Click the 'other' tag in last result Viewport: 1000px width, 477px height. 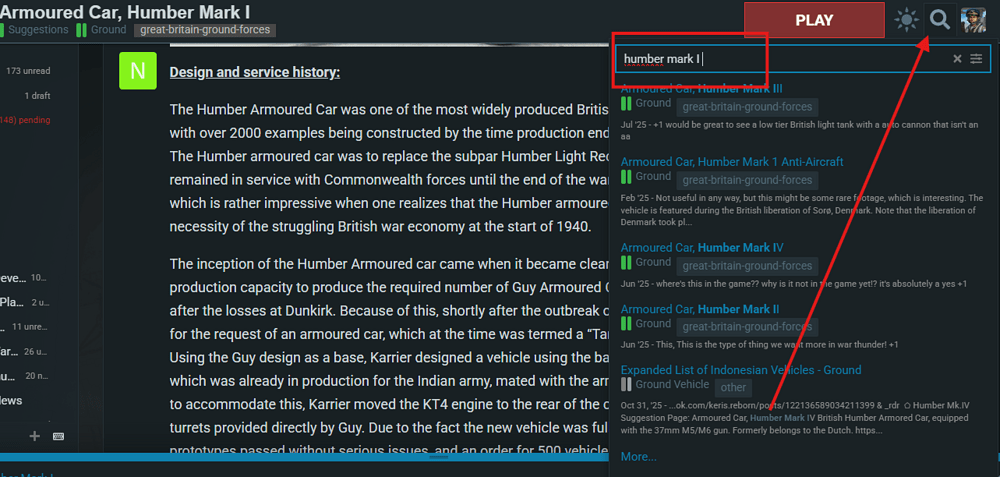click(x=733, y=387)
